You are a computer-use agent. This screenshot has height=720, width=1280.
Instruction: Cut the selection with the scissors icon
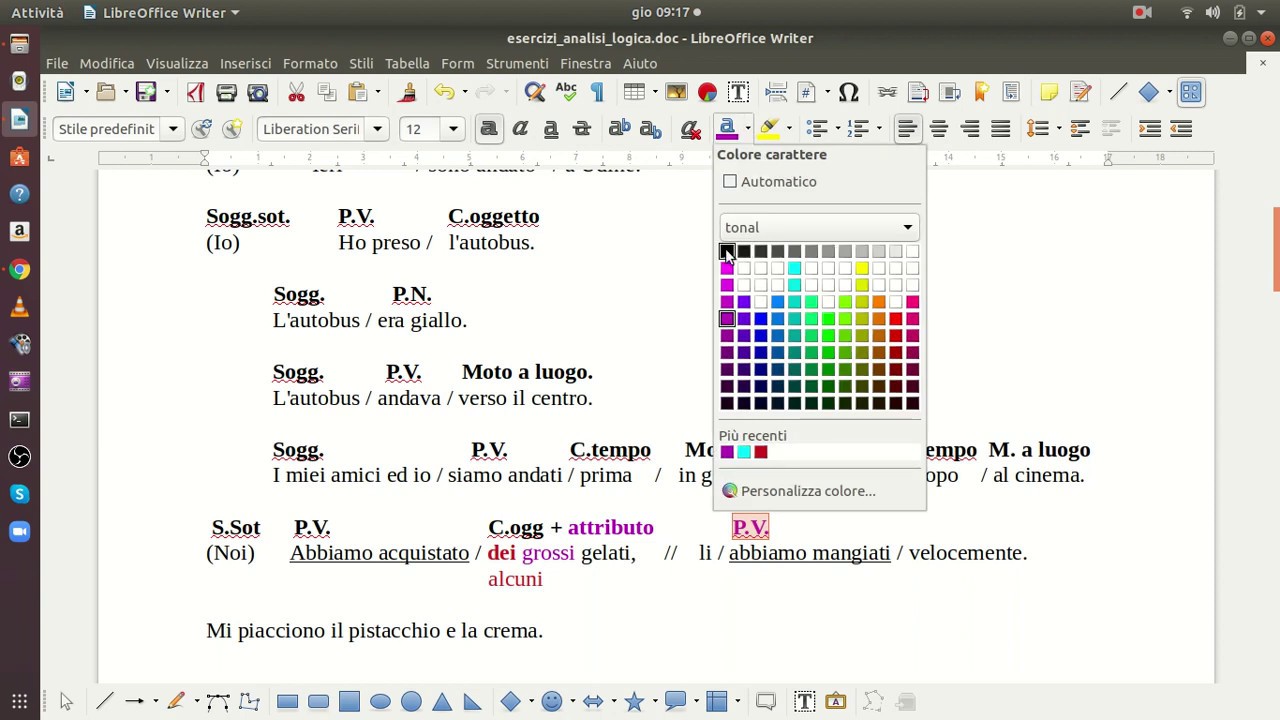click(296, 92)
